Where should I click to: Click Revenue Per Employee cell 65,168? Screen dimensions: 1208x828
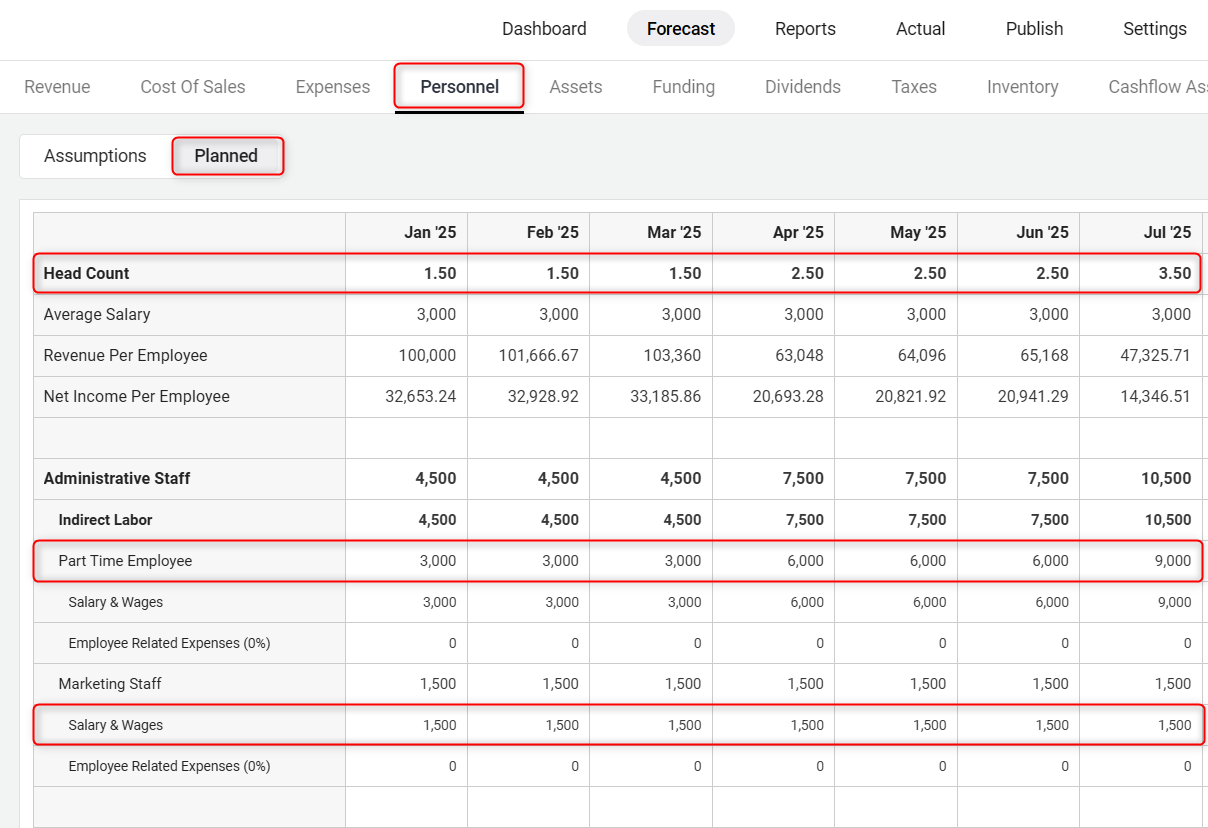[x=1043, y=355]
